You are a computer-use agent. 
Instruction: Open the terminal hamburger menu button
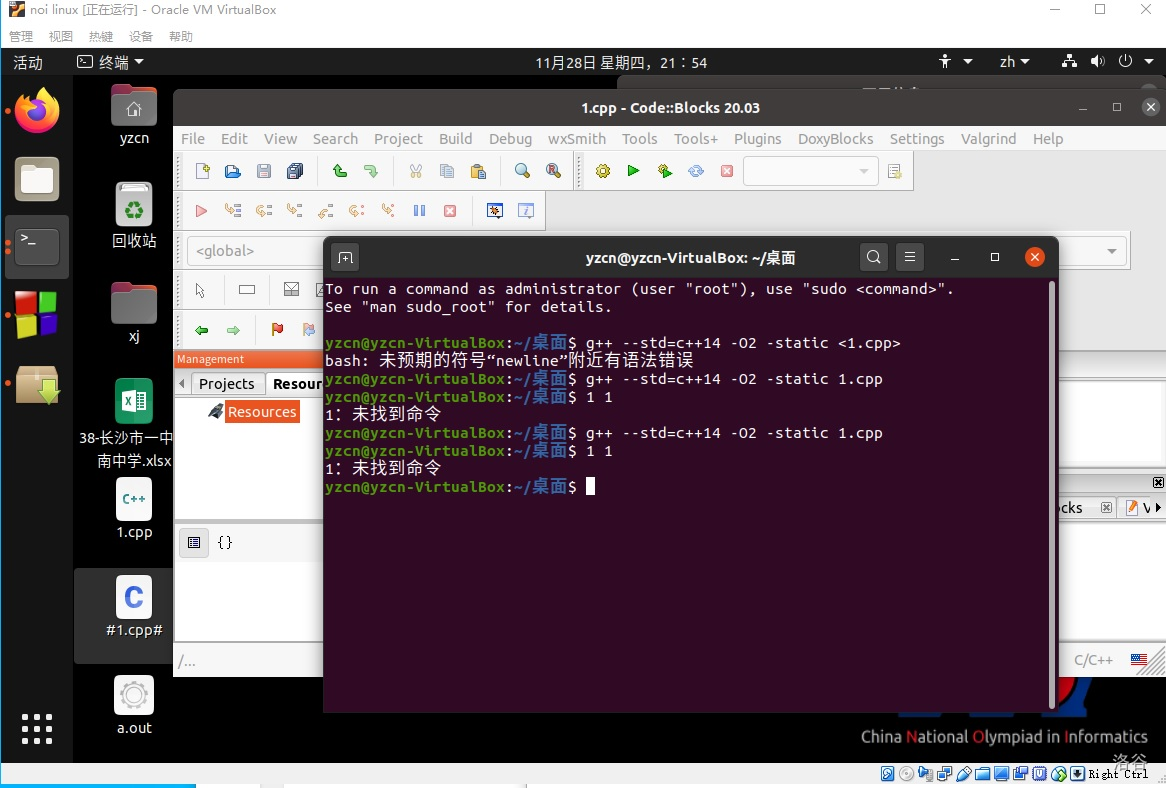(x=909, y=258)
